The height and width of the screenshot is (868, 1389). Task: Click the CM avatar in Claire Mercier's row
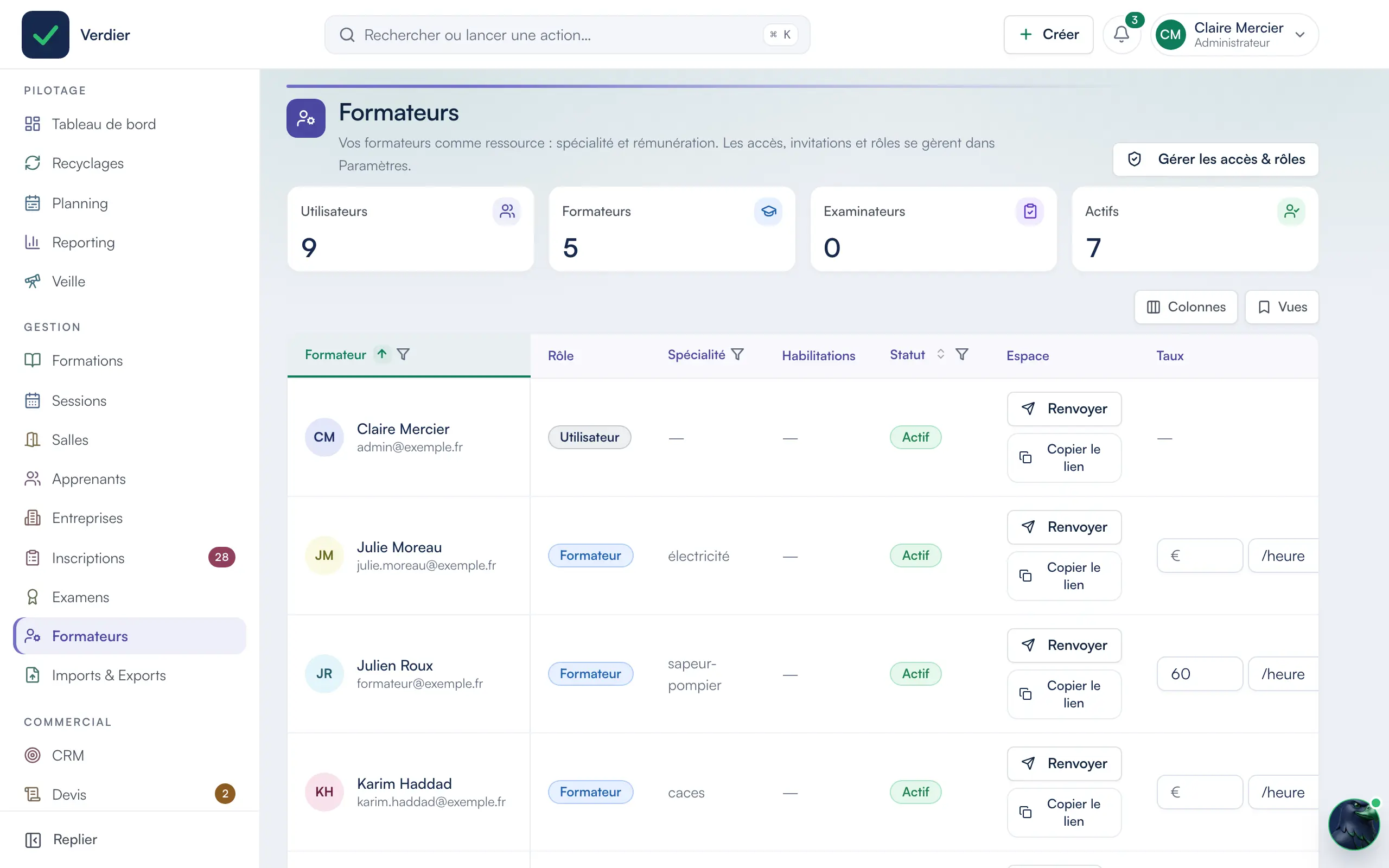click(324, 437)
